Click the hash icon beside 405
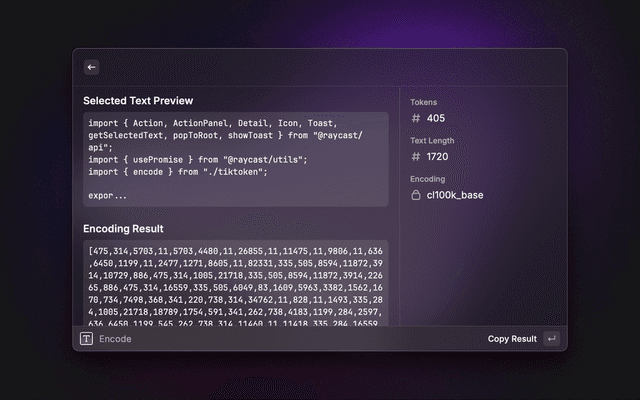This screenshot has height=400, width=640. (416, 119)
